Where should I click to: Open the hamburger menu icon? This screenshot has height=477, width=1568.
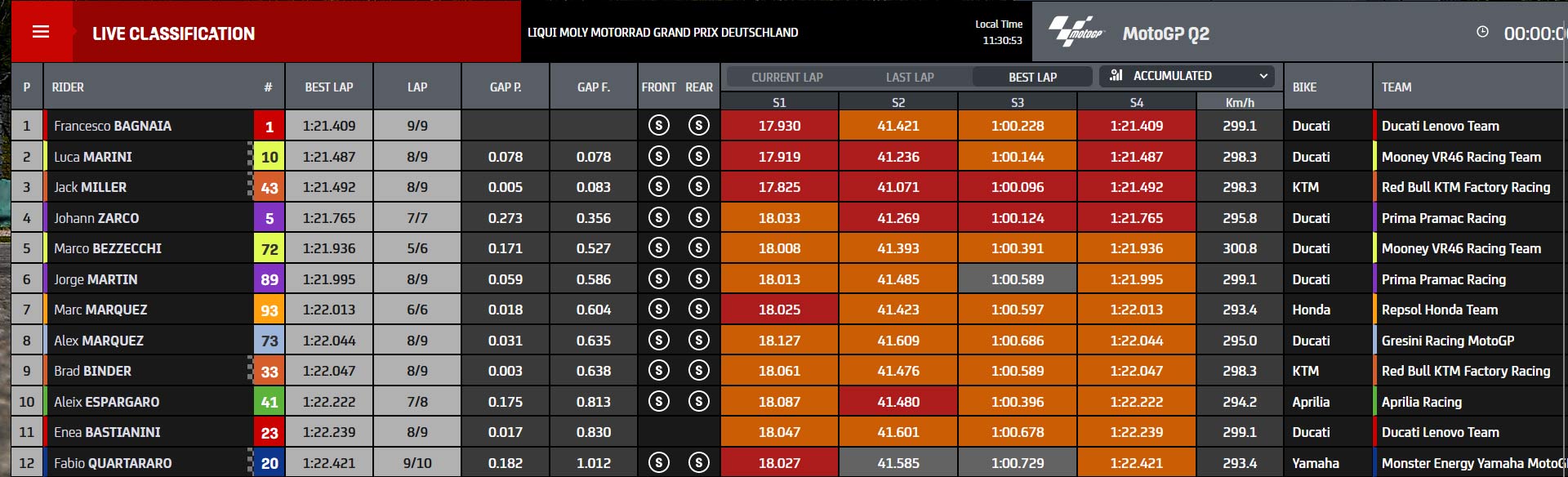41,32
